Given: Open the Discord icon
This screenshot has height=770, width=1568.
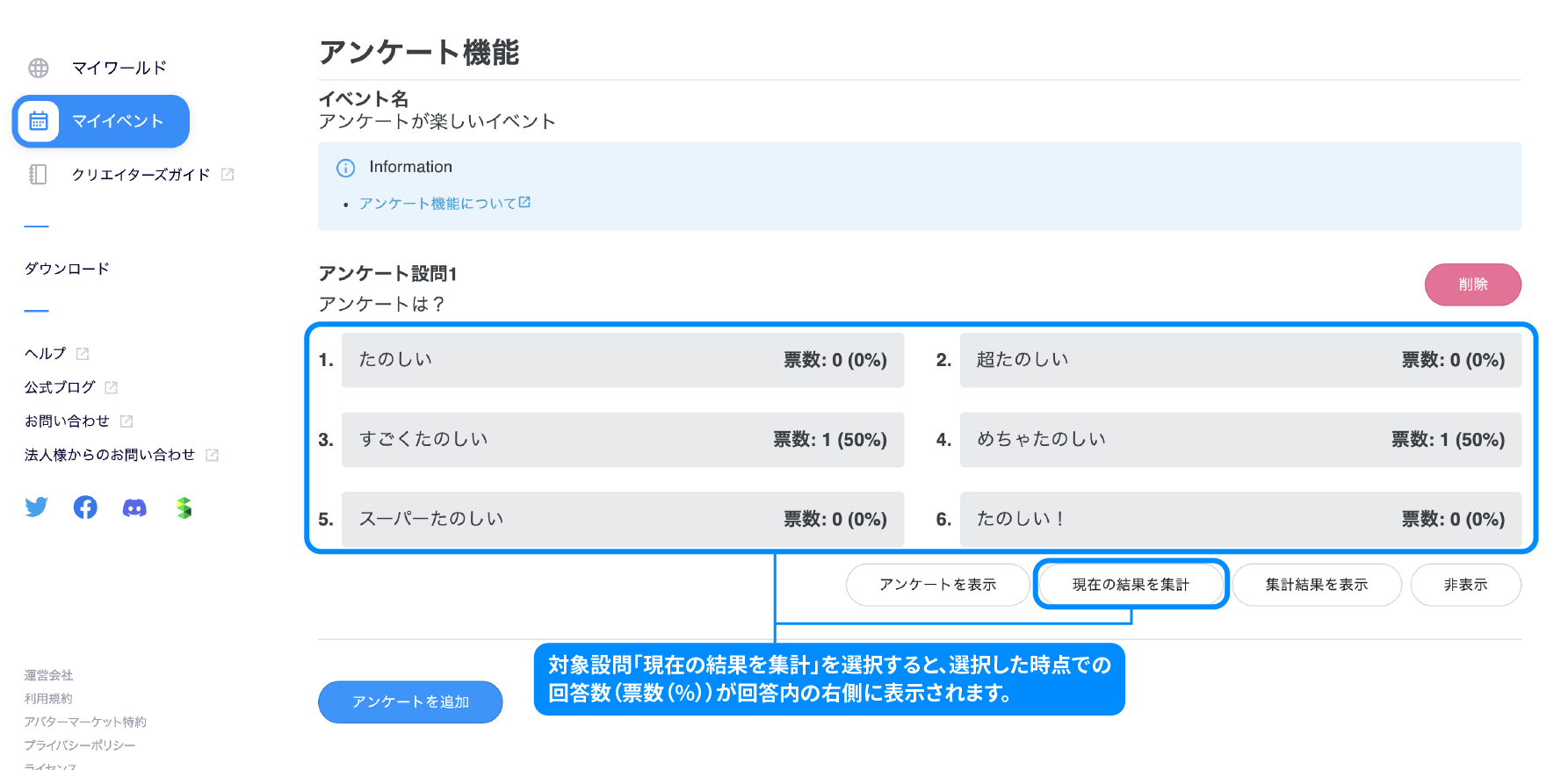Looking at the screenshot, I should (x=134, y=507).
